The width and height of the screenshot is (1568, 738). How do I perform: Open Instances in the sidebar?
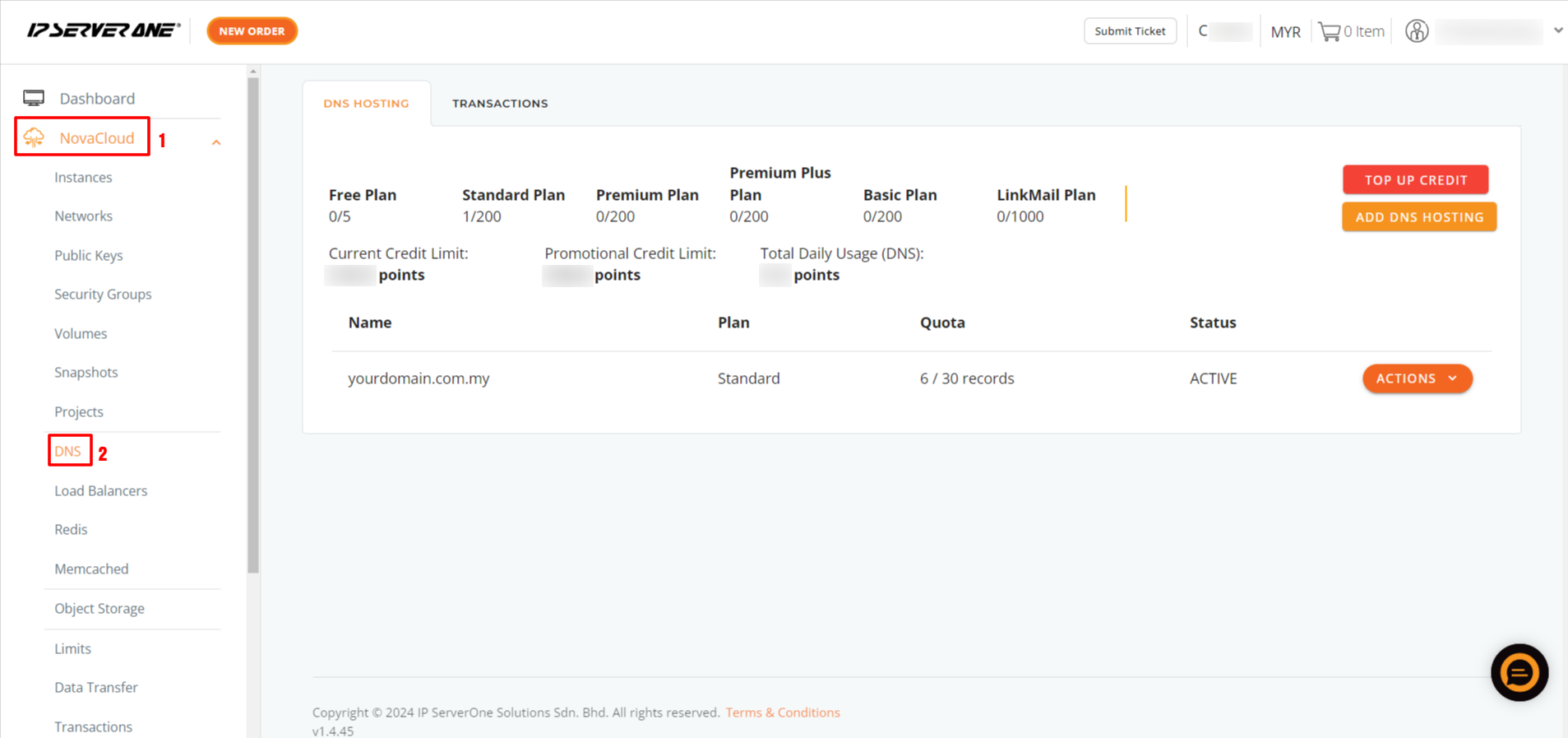(x=83, y=178)
